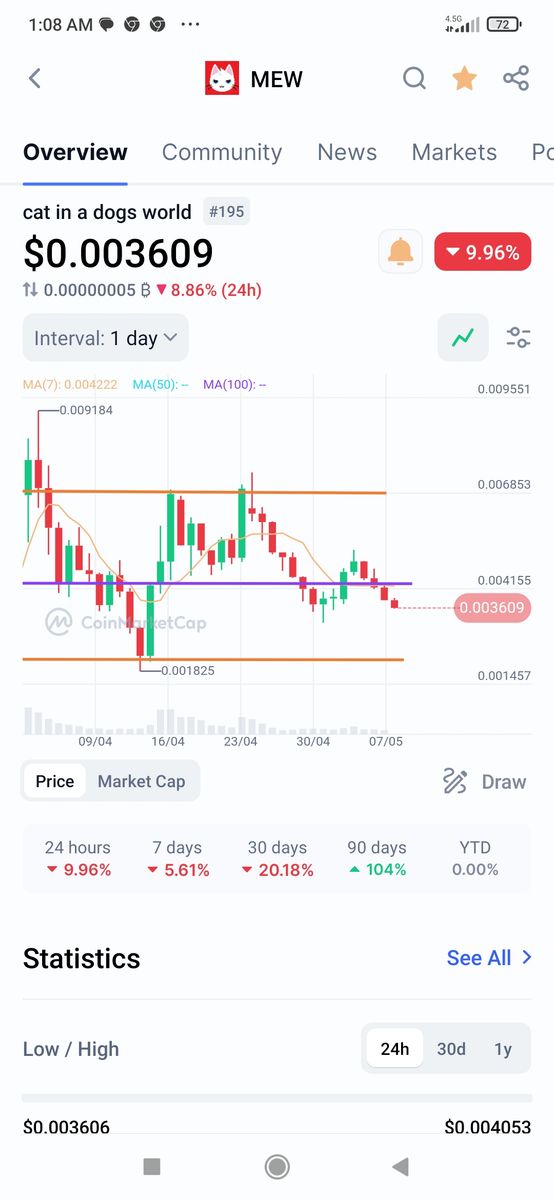This screenshot has height=1200, width=554.
Task: Tap the MEW coin logo
Action: [222, 78]
